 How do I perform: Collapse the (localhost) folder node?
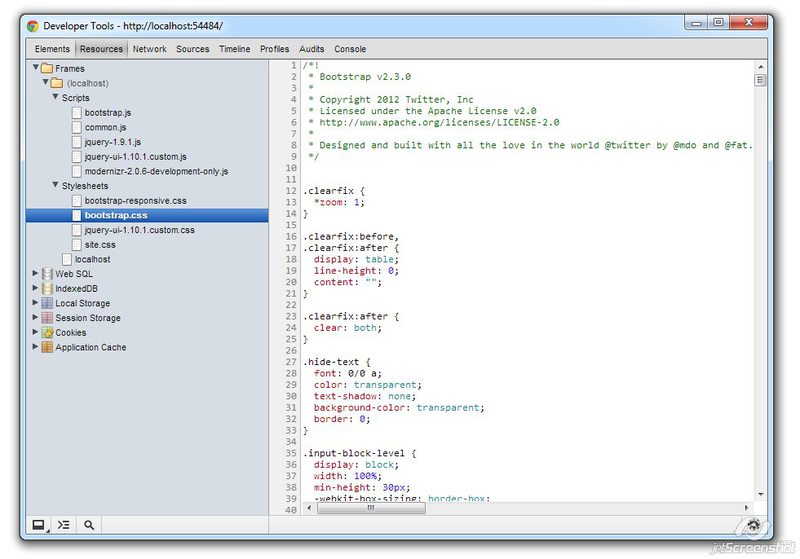45,82
